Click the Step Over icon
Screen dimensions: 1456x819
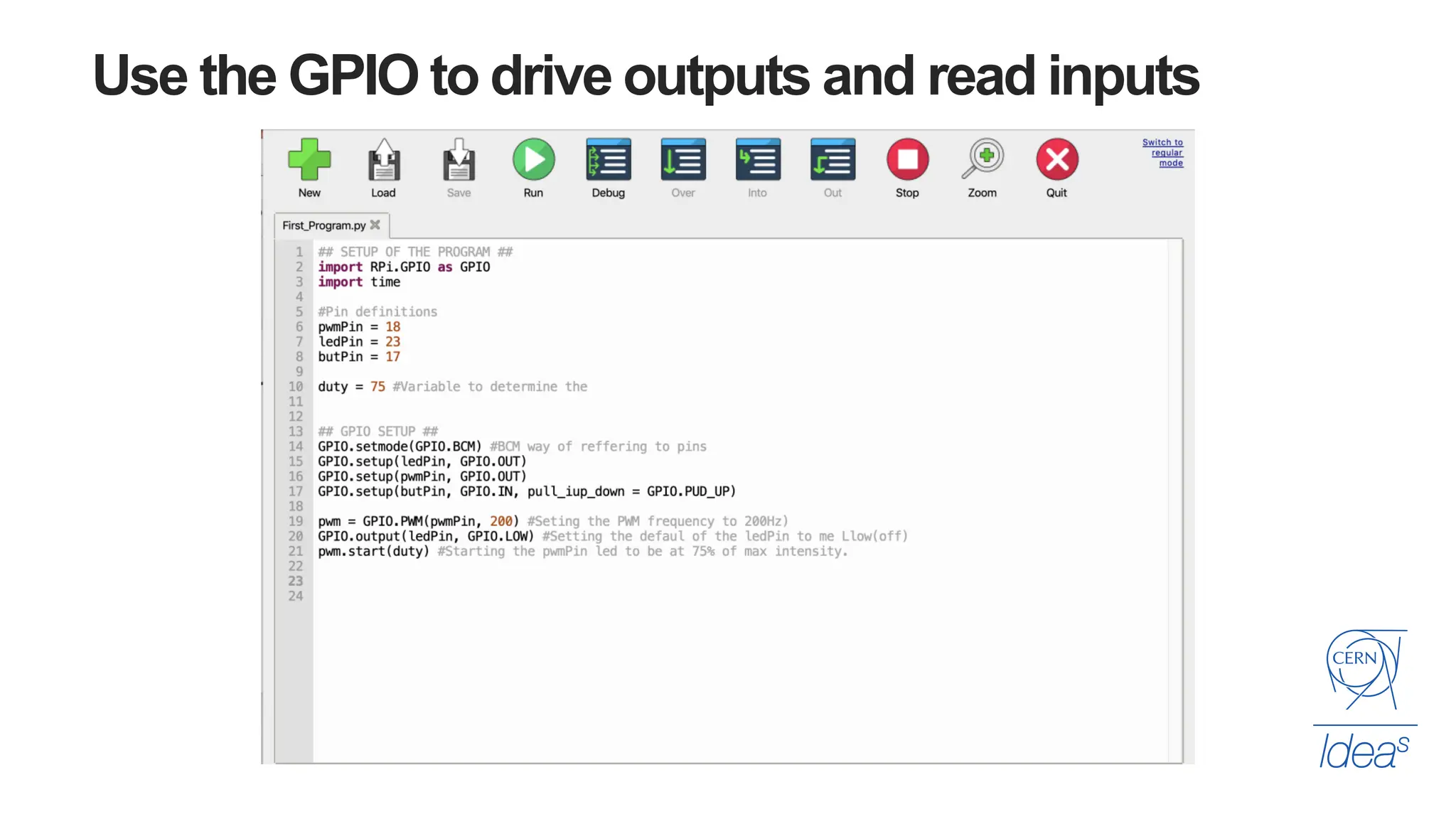click(x=683, y=160)
